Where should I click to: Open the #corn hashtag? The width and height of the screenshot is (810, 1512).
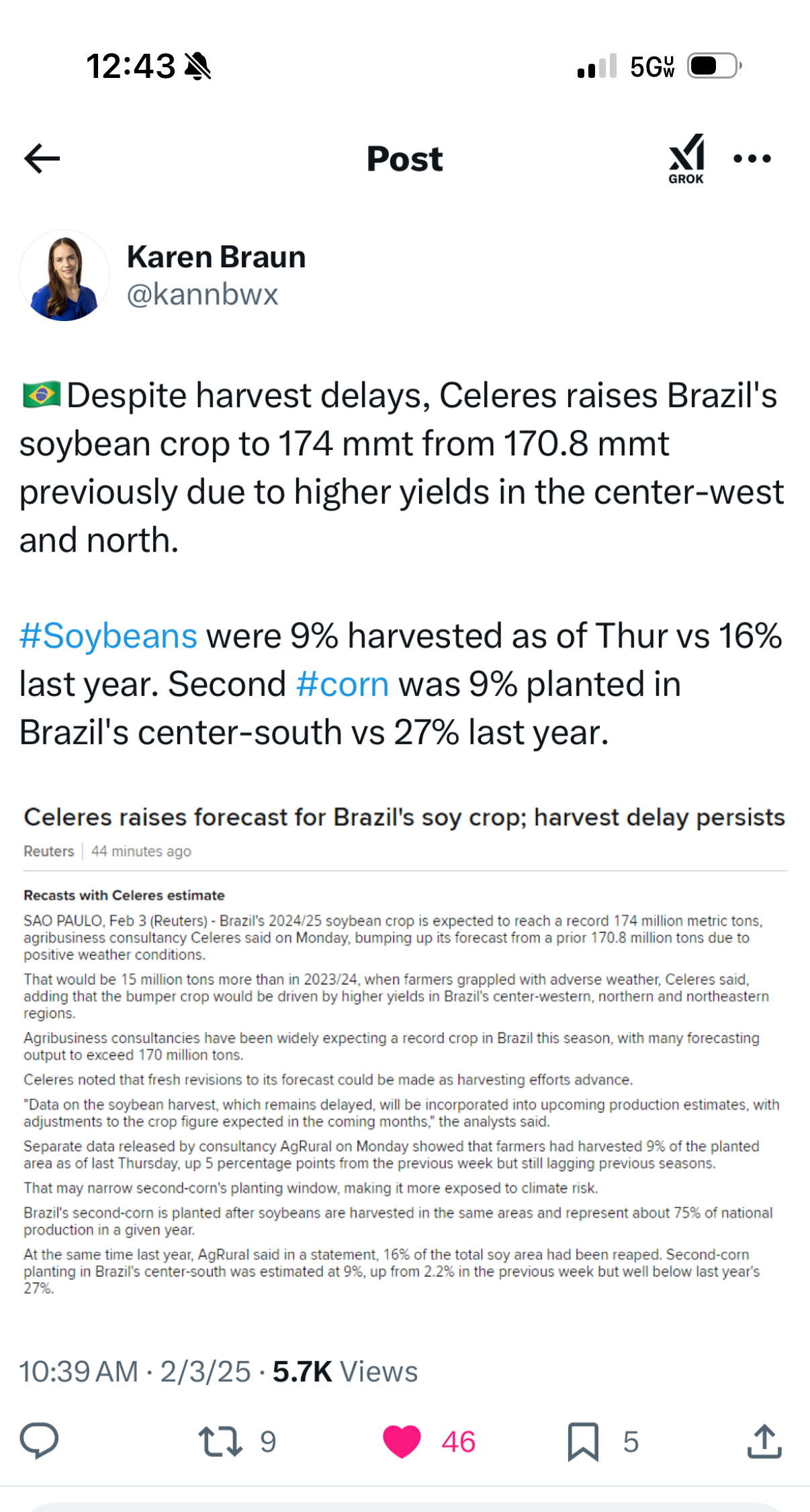click(343, 684)
